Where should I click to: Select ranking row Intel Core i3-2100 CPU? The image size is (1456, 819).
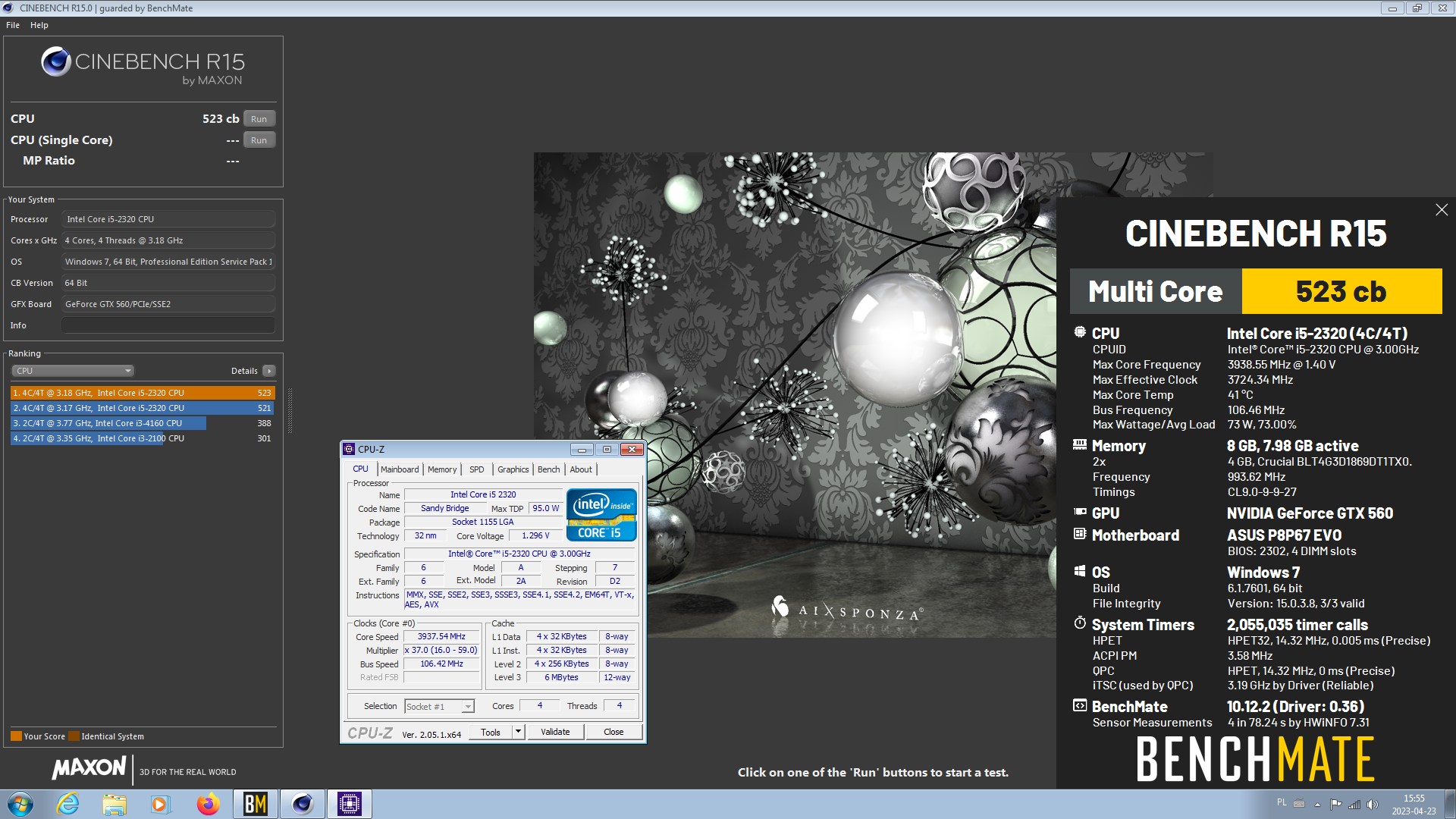pos(143,438)
